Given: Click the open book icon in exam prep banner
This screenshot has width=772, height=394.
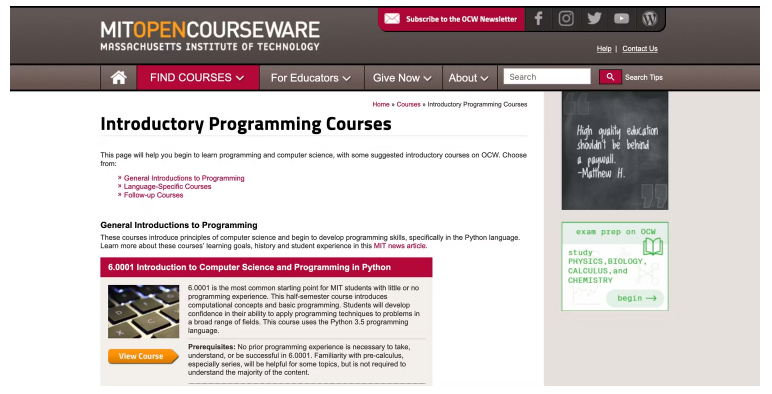Looking at the screenshot, I should [653, 246].
